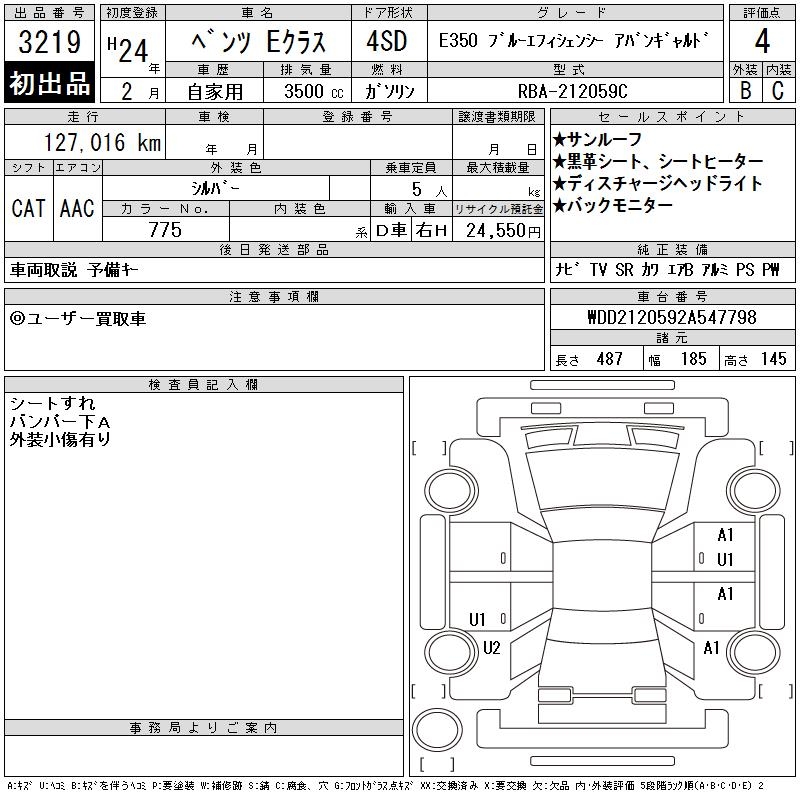Viewport: 800px width, 800px height.
Task: Click model code RBA-212059C
Action: coord(572,91)
